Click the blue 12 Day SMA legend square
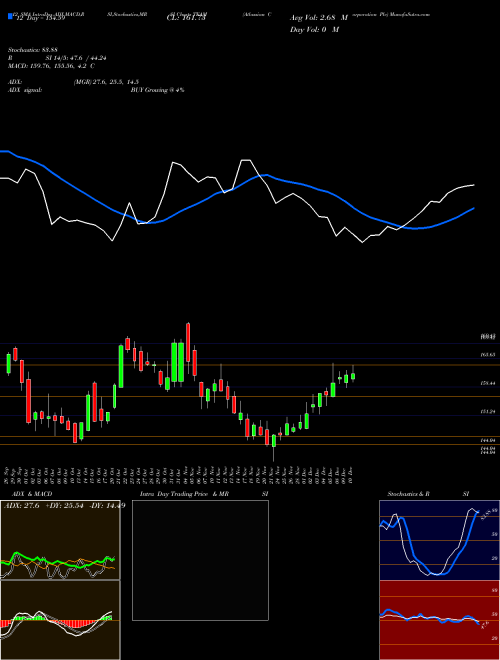The image size is (500, 660). 10,16
